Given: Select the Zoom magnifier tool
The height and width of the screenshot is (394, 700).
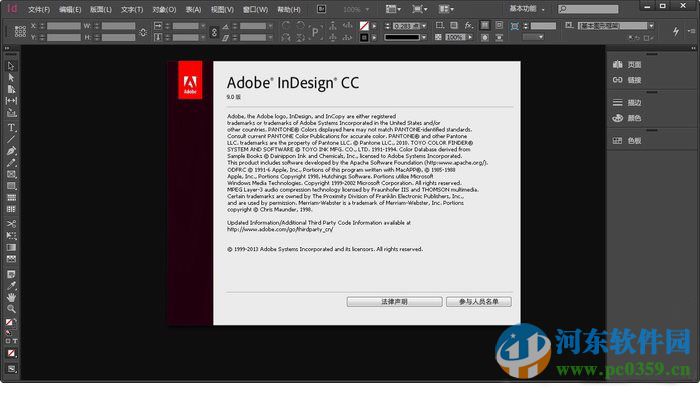Looking at the screenshot, I should (11, 309).
